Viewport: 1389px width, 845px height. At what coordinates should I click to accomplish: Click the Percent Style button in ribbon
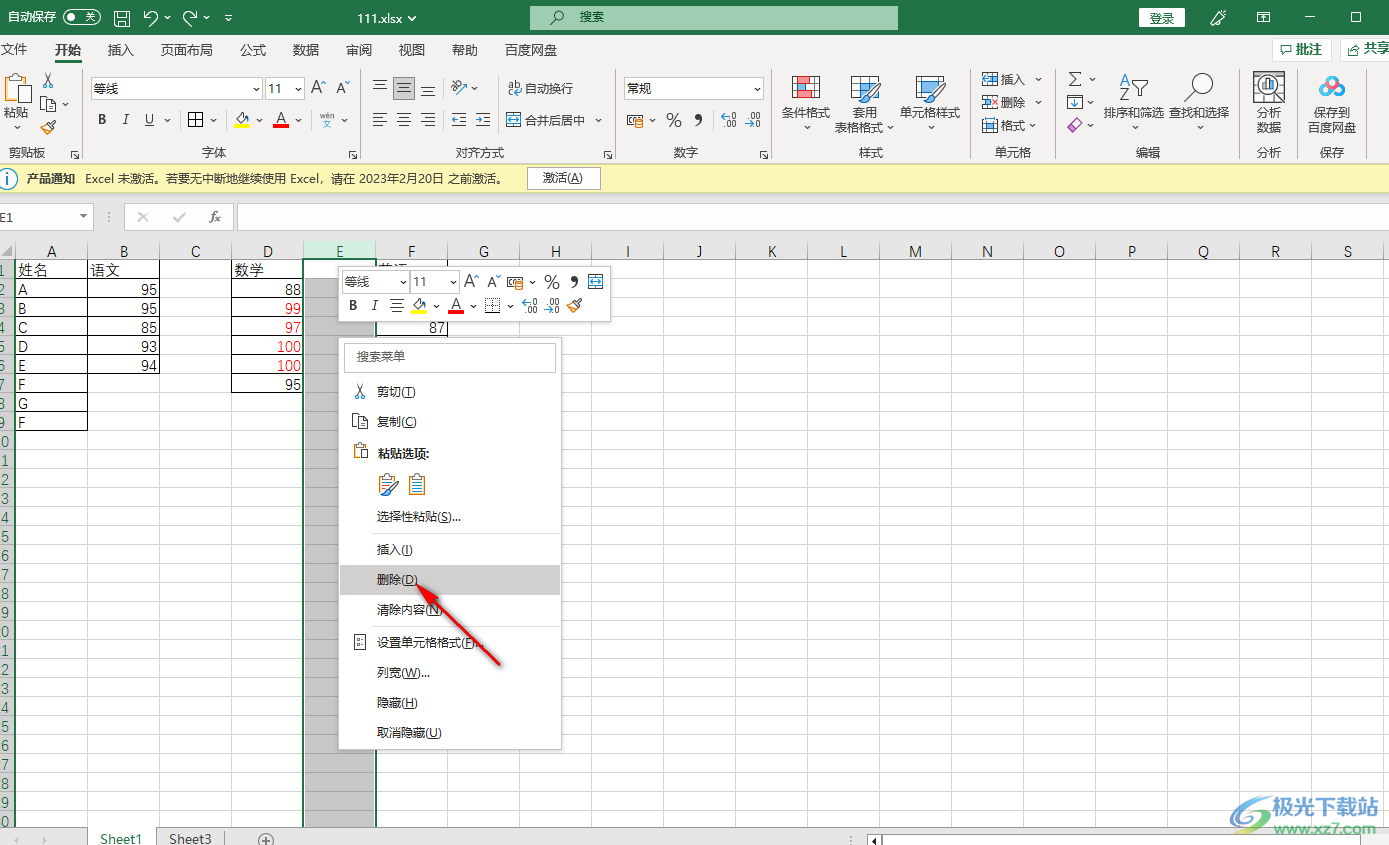(x=674, y=120)
